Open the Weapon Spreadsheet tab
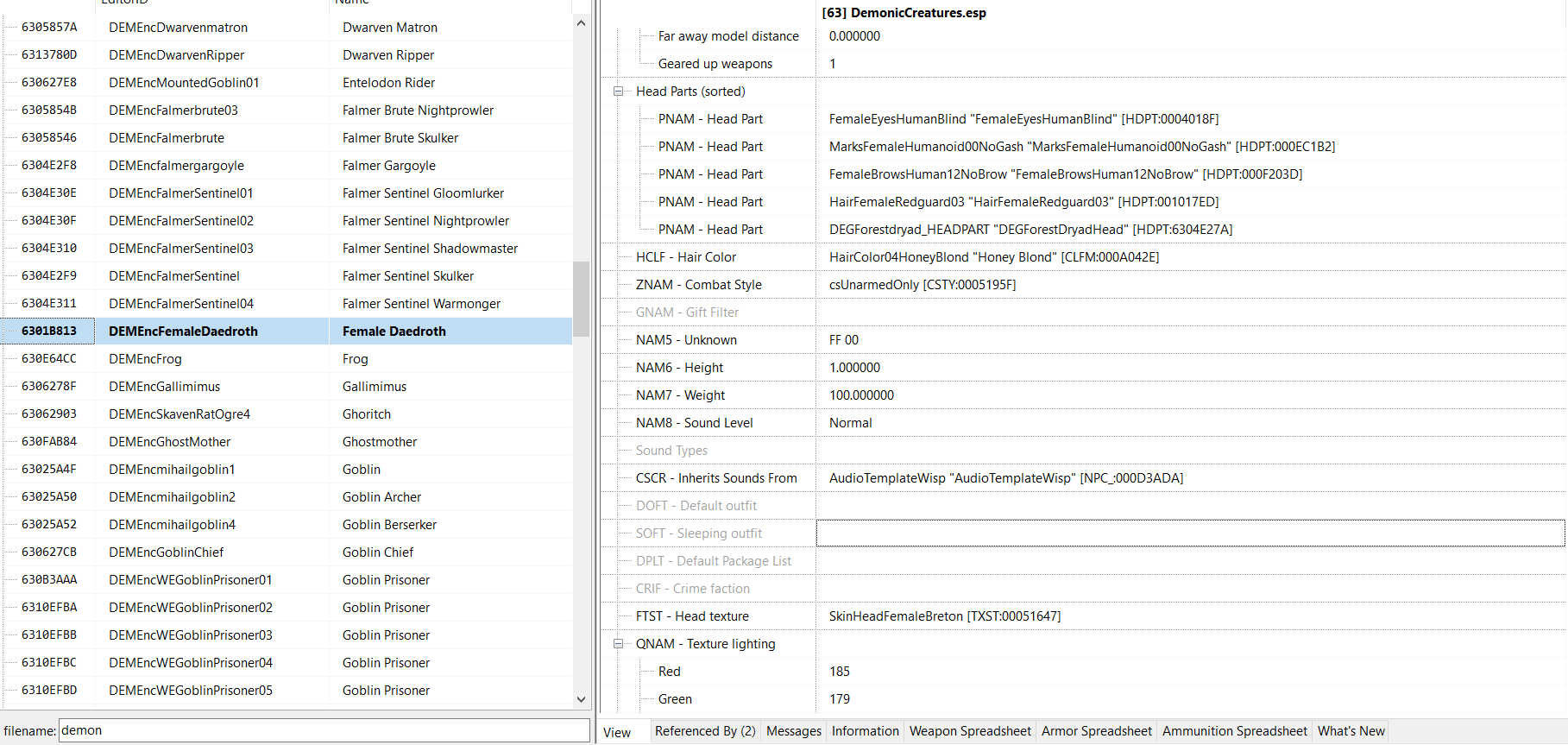The height and width of the screenshot is (745, 1568). tap(970, 731)
